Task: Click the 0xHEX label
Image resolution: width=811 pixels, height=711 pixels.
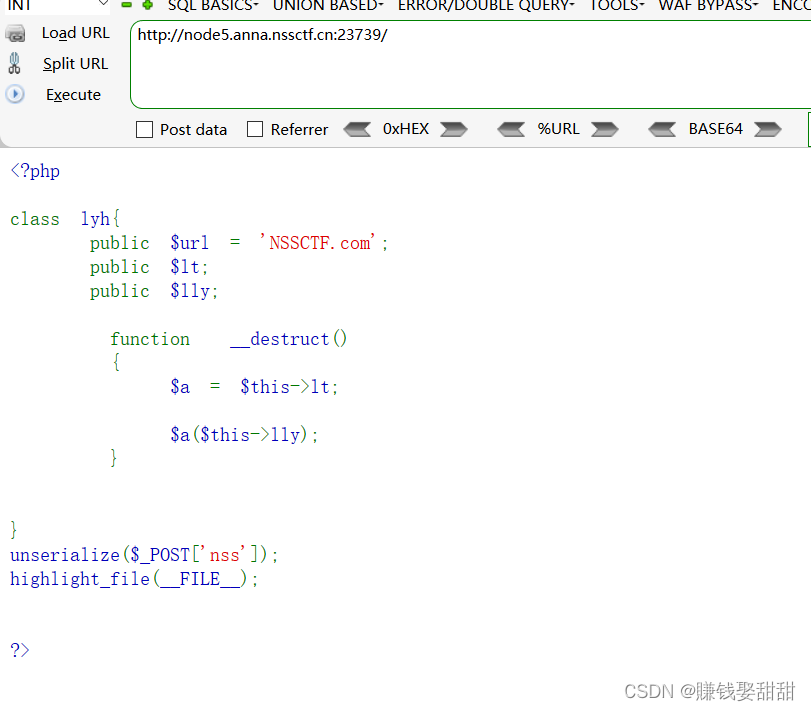Action: tap(406, 129)
